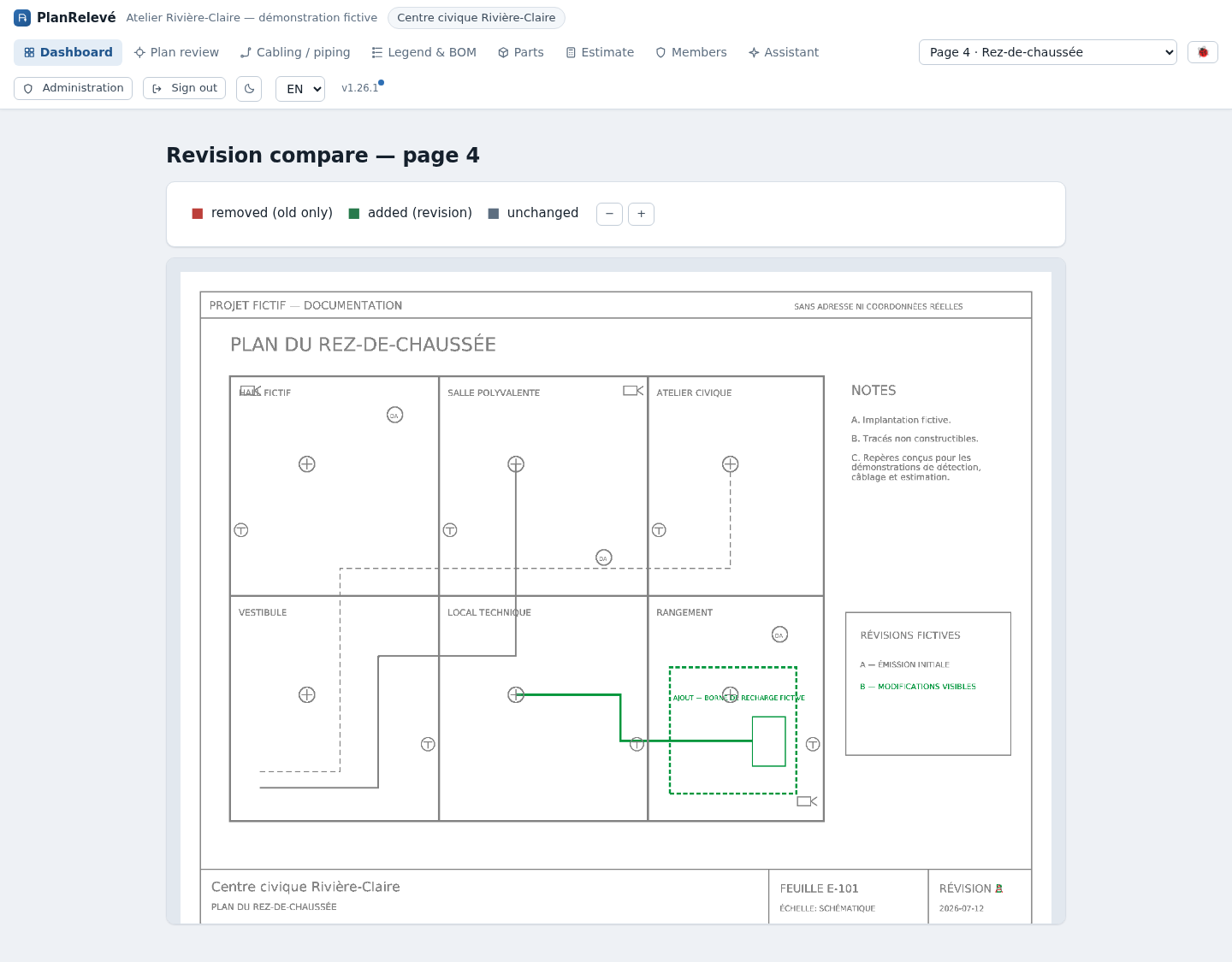Viewport: 1232px width, 962px height.
Task: Click the ceiling fixture in Atelier civique
Action: pyautogui.click(x=730, y=464)
